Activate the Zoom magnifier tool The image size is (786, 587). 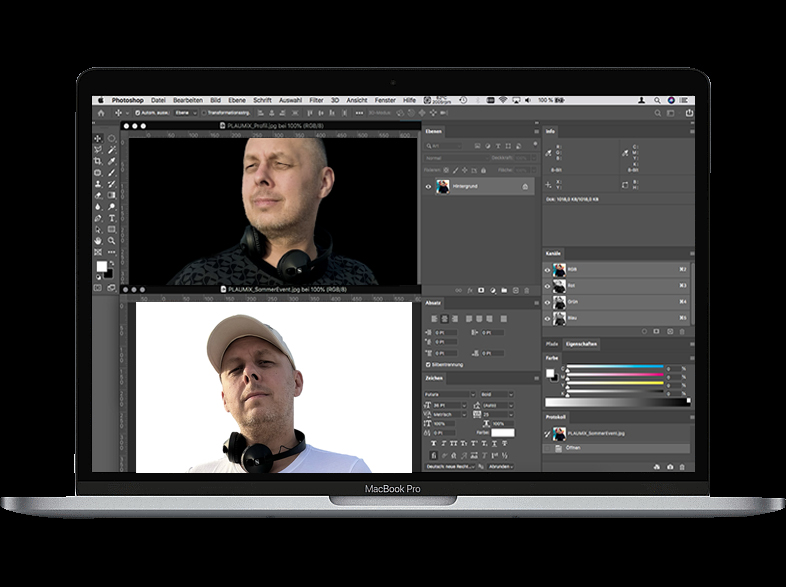pyautogui.click(x=111, y=240)
